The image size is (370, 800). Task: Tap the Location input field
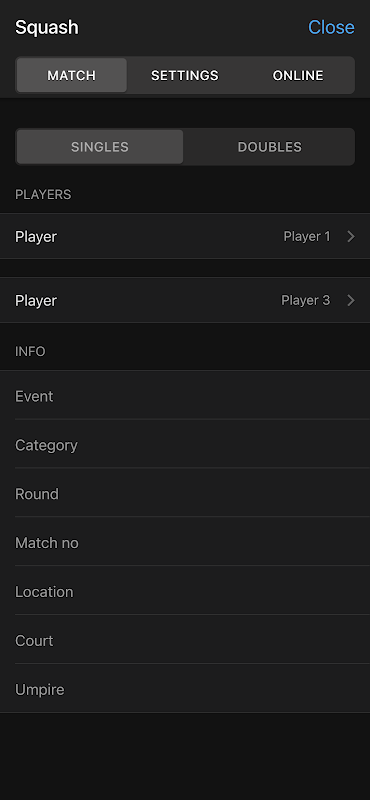pos(185,592)
